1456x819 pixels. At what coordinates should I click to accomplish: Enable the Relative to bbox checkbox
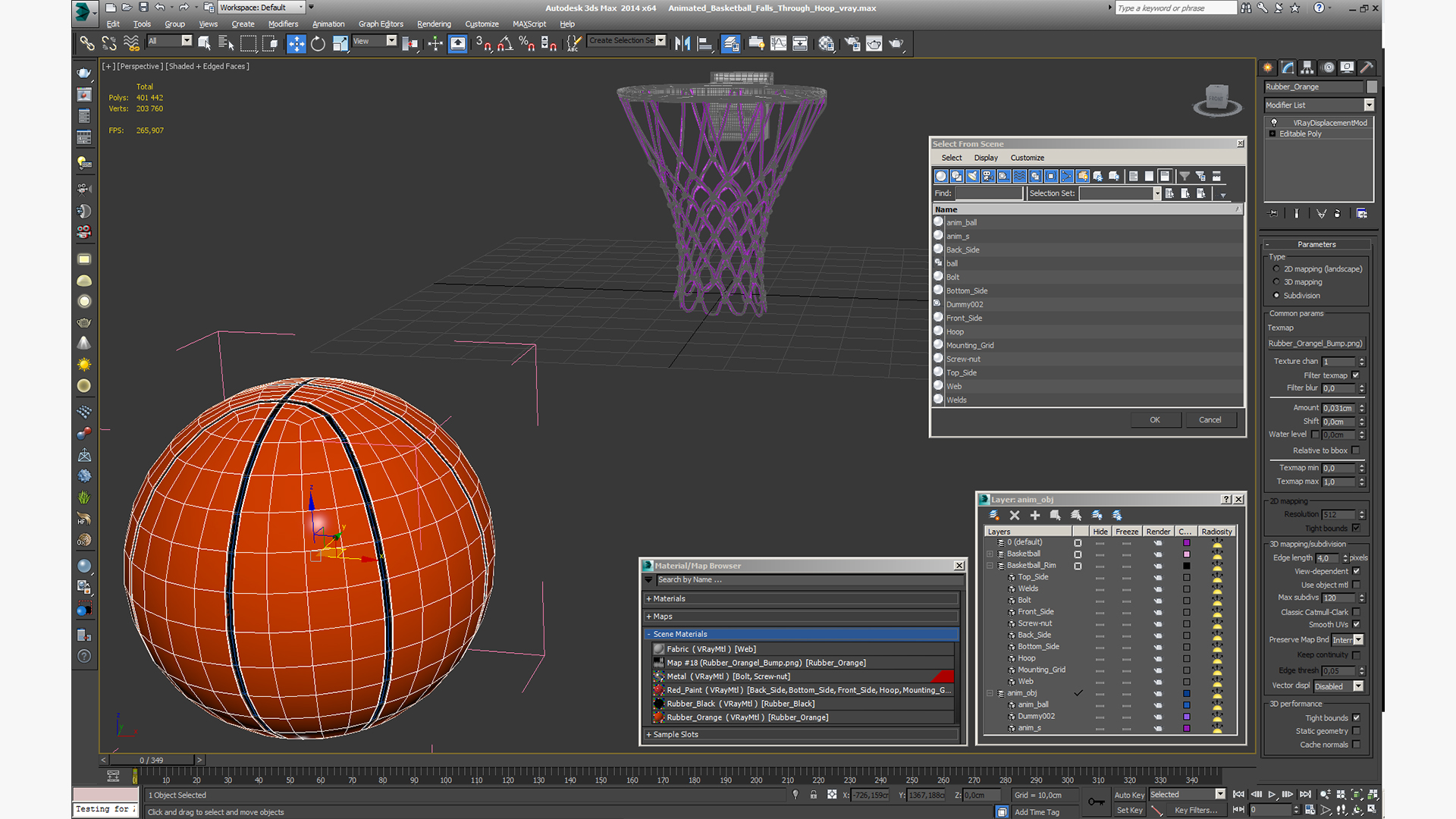[x=1356, y=450]
